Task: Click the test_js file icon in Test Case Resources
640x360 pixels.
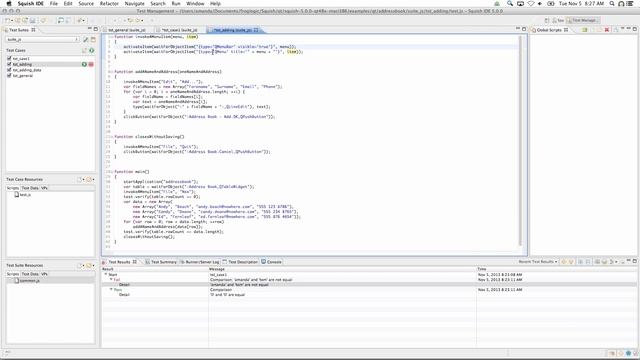Action: [17, 195]
